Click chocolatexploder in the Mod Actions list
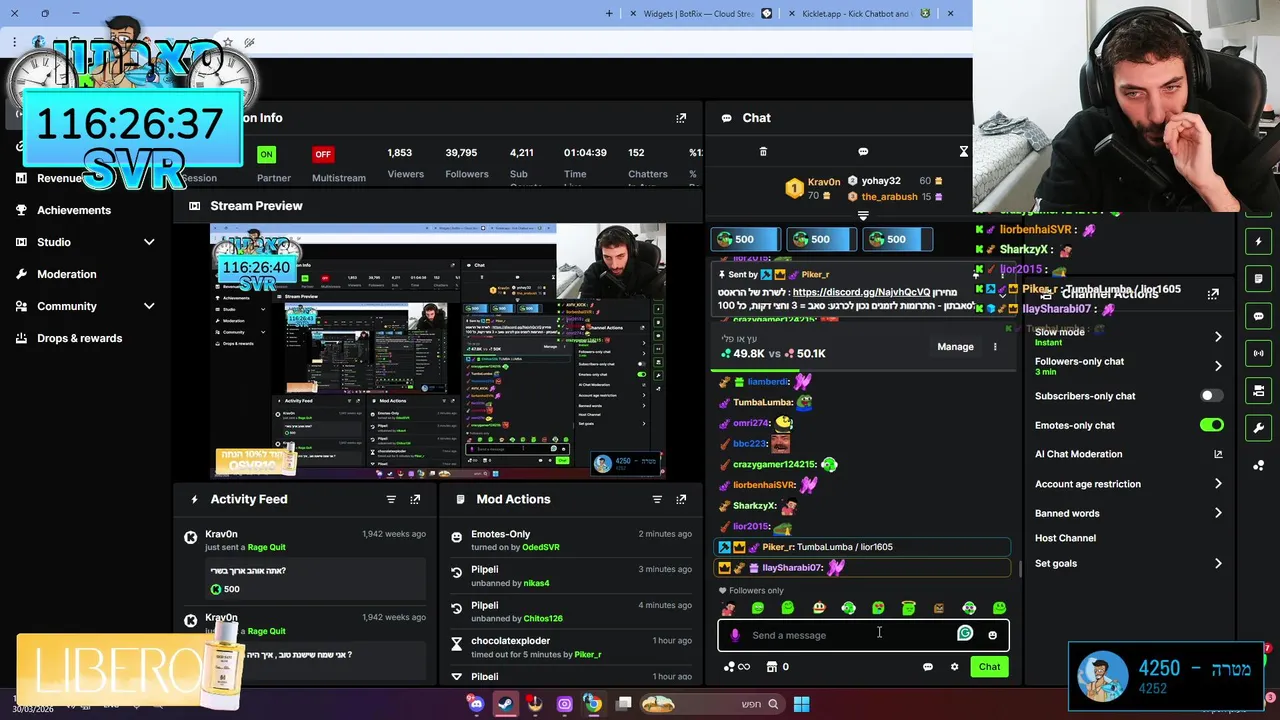This screenshot has width=1280, height=720. click(510, 641)
